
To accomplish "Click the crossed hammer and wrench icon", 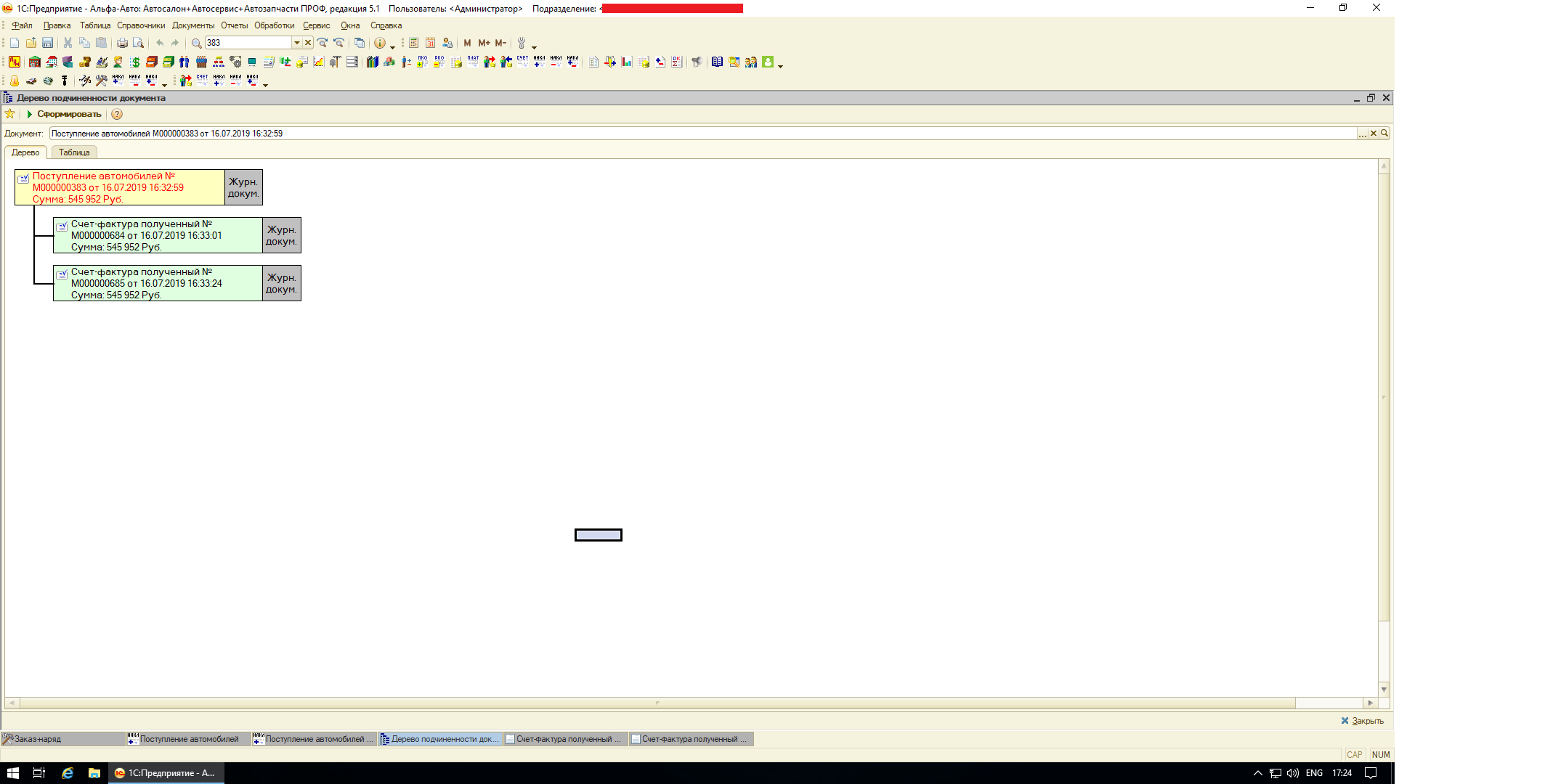I will coord(102,81).
